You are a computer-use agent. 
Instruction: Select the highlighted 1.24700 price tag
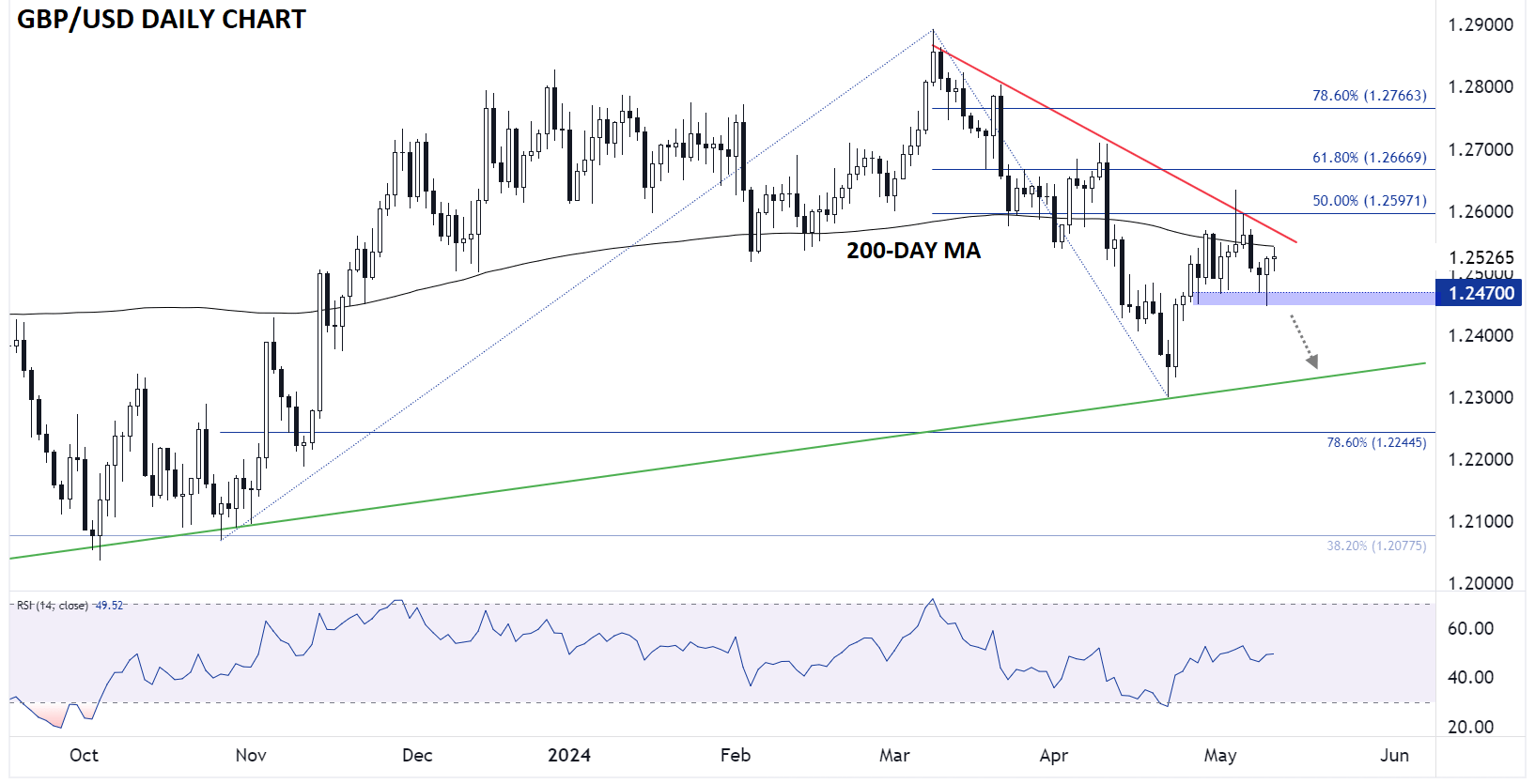tap(1480, 293)
